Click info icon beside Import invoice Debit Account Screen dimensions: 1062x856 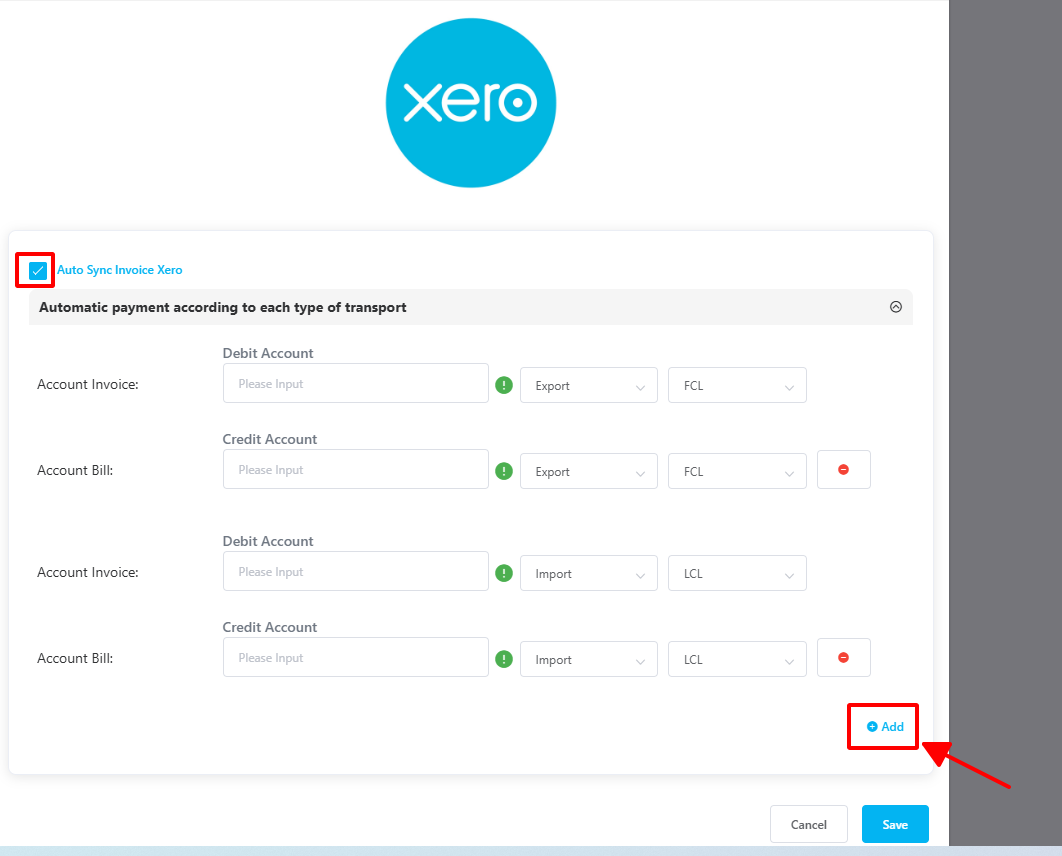click(504, 573)
